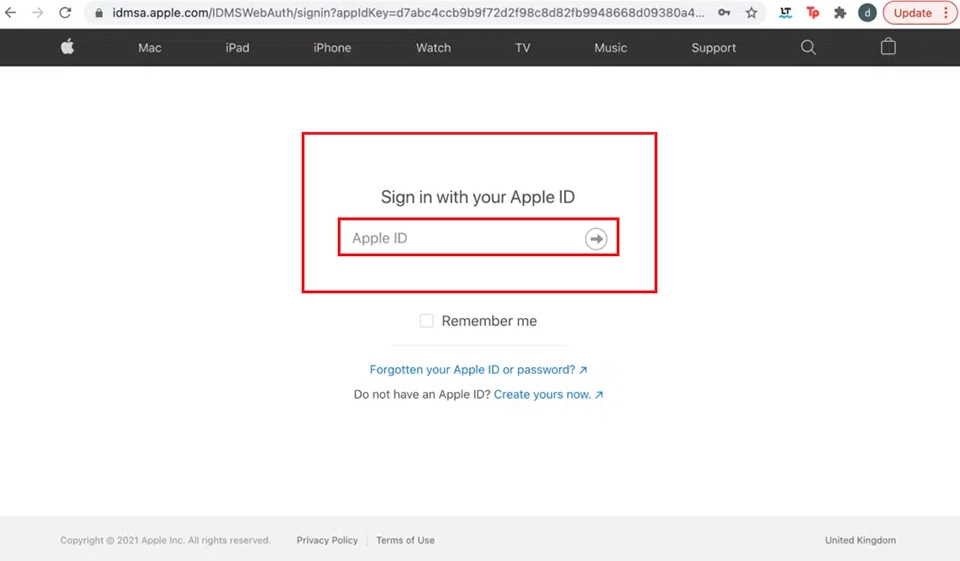This screenshot has height=561, width=960.
Task: Open the TV menu item
Action: coord(522,48)
